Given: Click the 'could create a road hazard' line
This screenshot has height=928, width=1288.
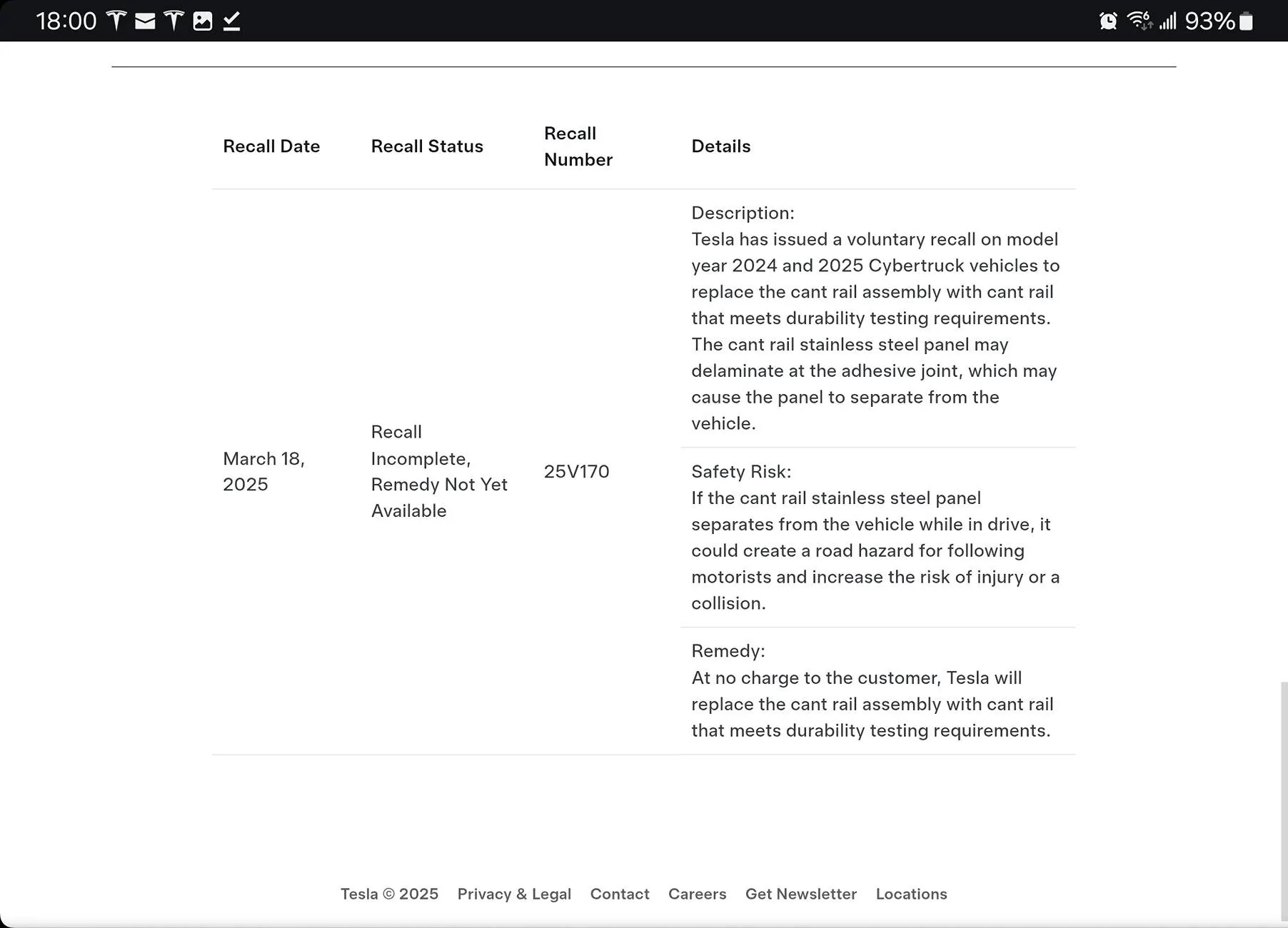Looking at the screenshot, I should (857, 550).
